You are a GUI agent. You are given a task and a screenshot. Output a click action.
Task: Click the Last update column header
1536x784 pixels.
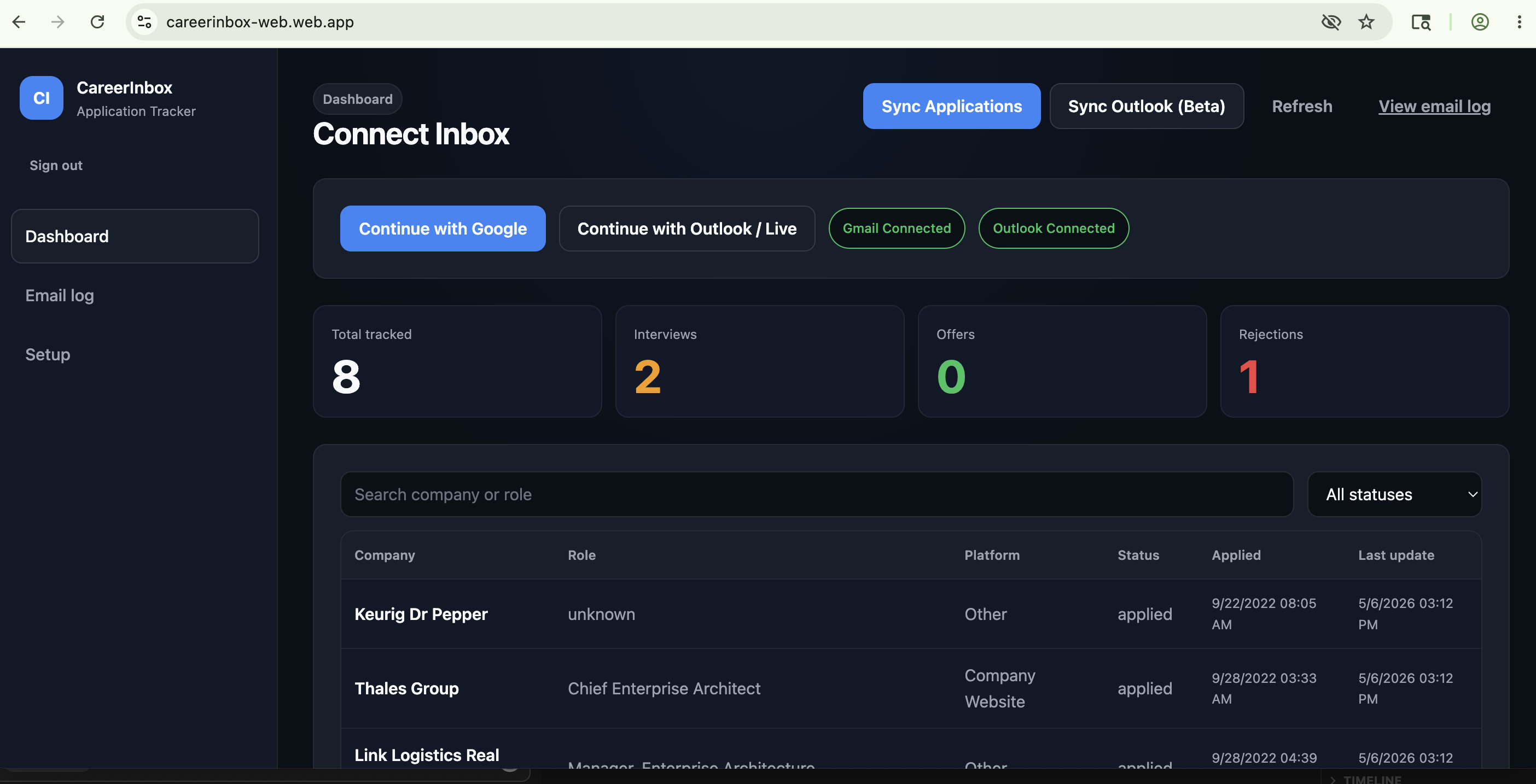[1396, 554]
